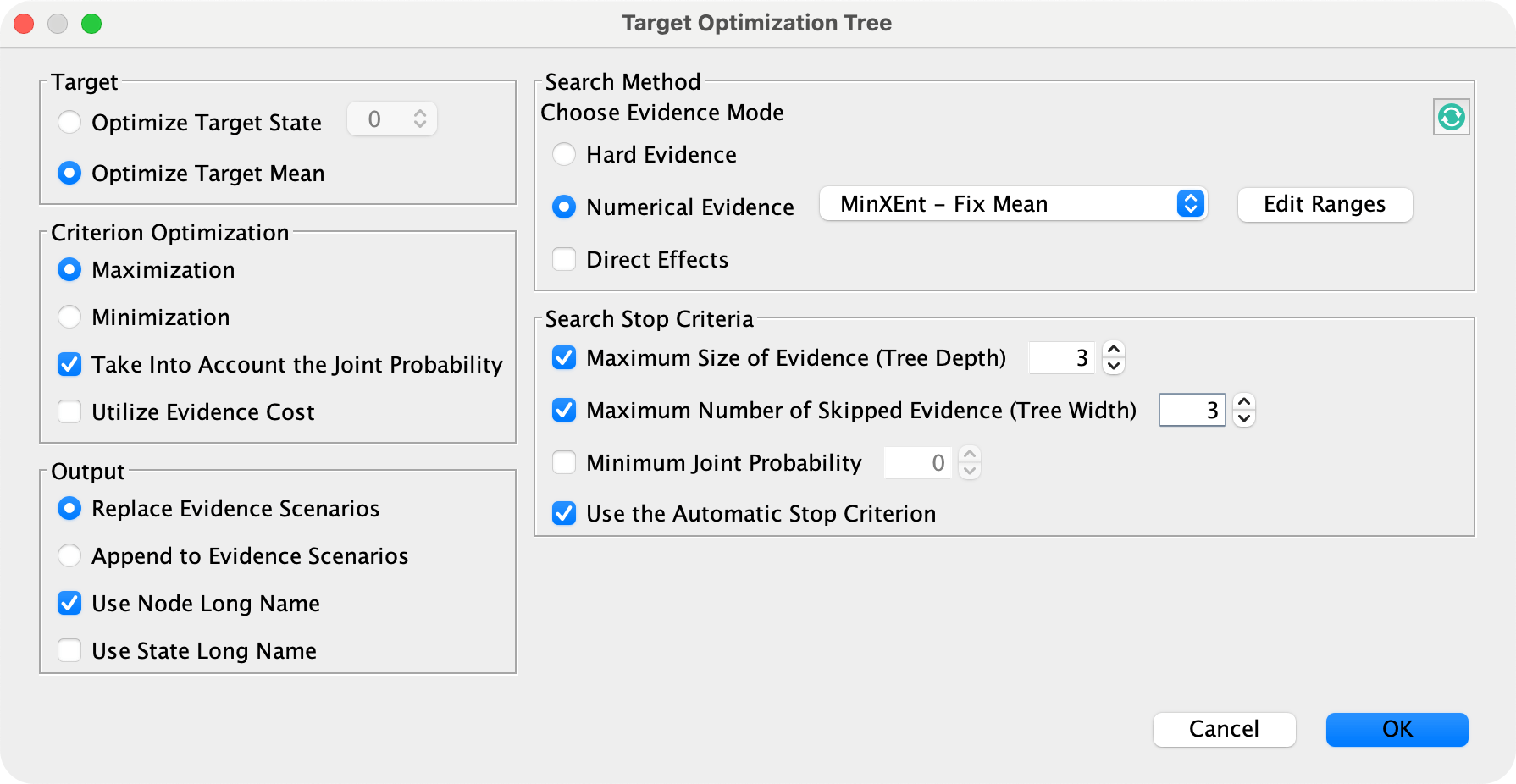Screen dimensions: 1516x784
Task: Enable Use State Long Name
Action: click(69, 650)
